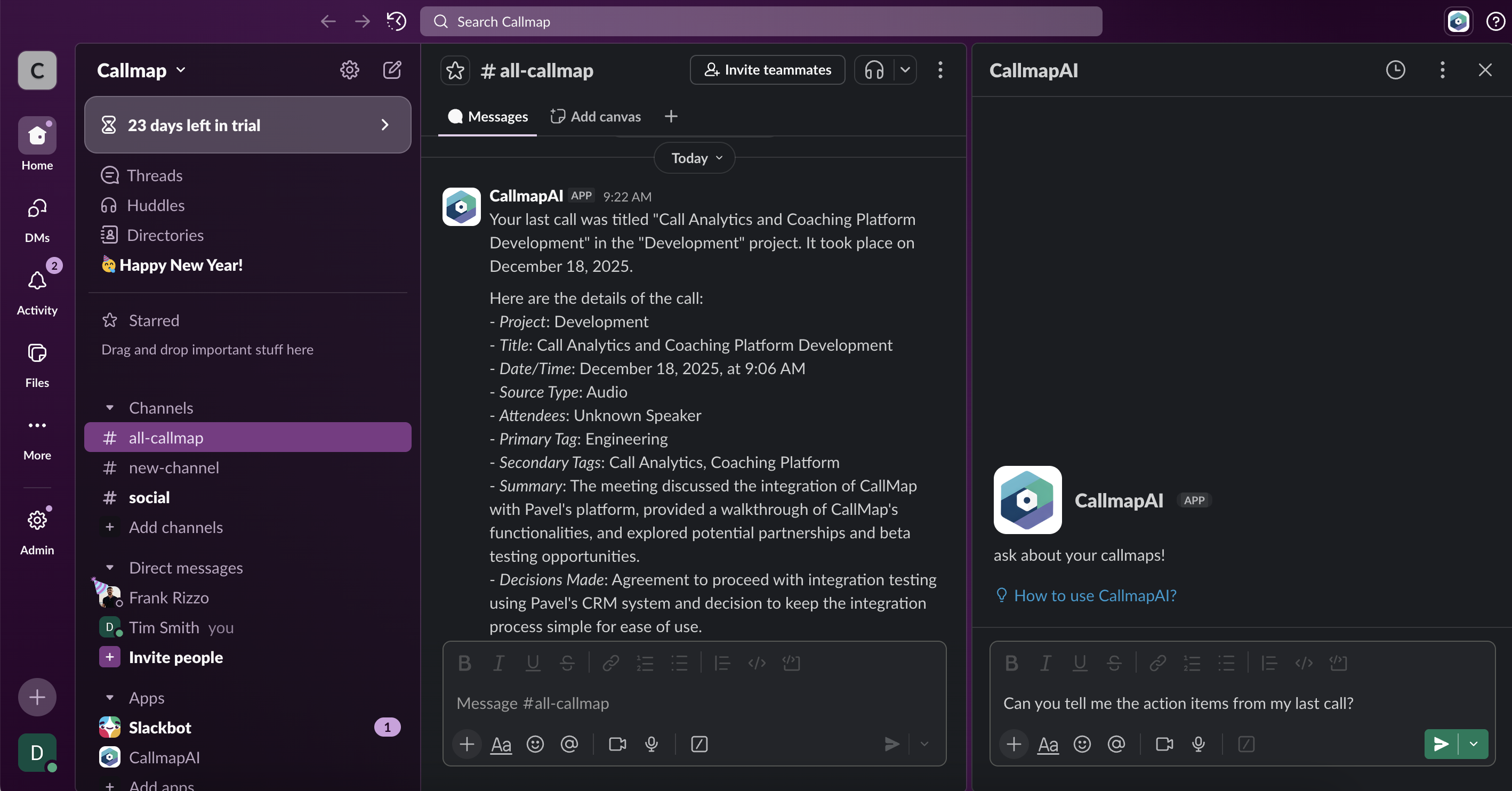This screenshot has width=1512, height=791.
Task: Open Home in the left rail
Action: point(37,144)
